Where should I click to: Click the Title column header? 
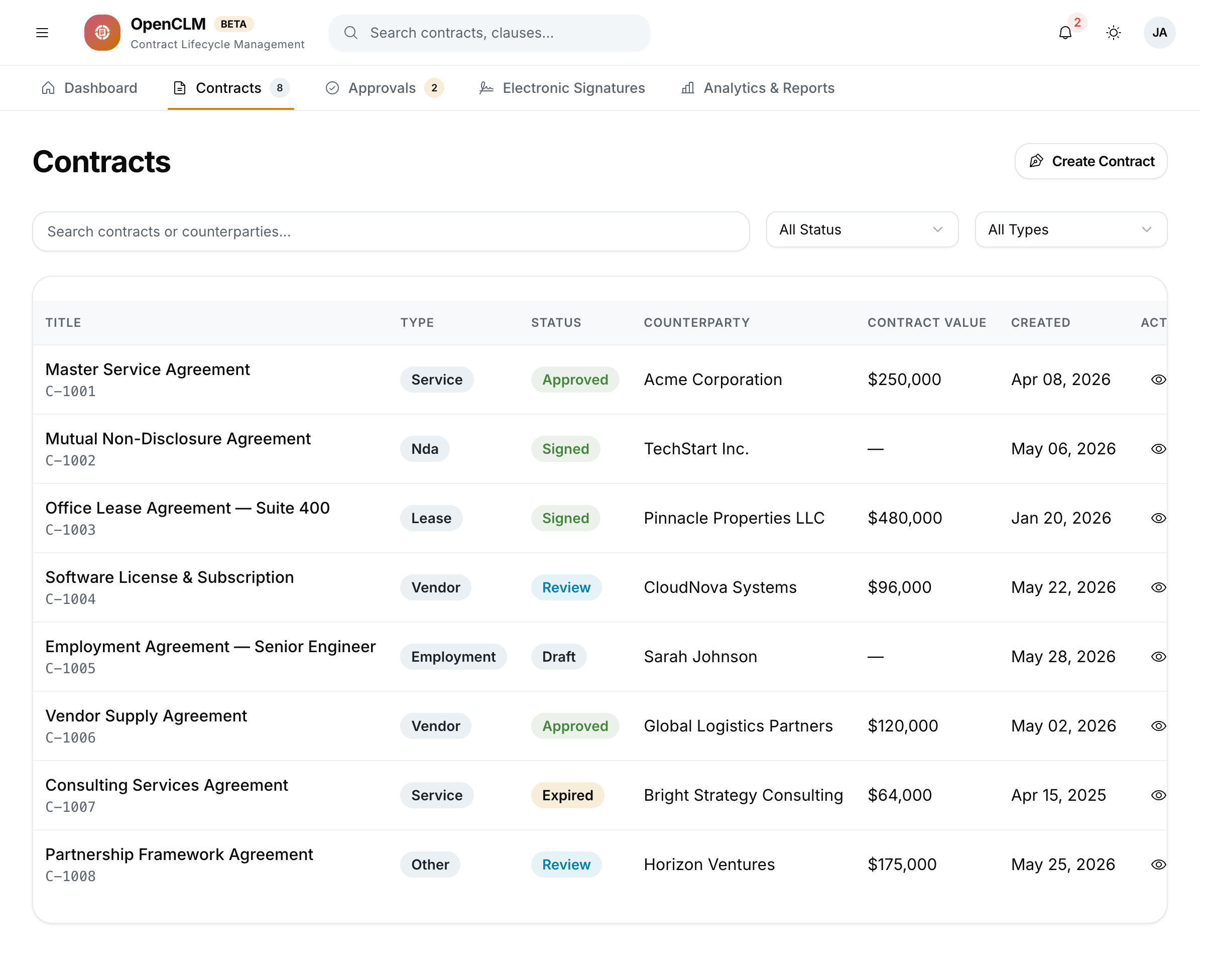[x=63, y=323]
